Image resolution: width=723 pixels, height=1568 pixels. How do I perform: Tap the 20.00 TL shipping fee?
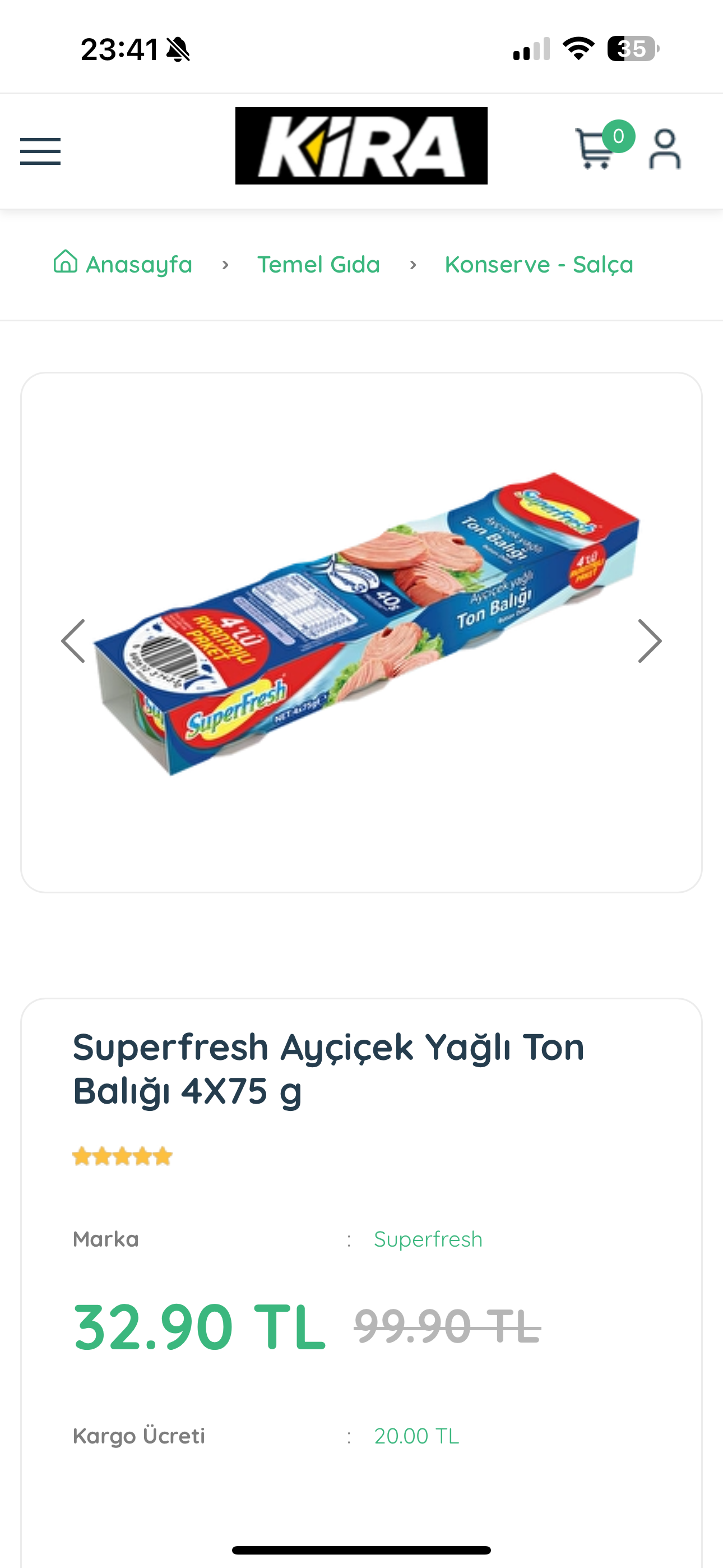pos(416,1436)
